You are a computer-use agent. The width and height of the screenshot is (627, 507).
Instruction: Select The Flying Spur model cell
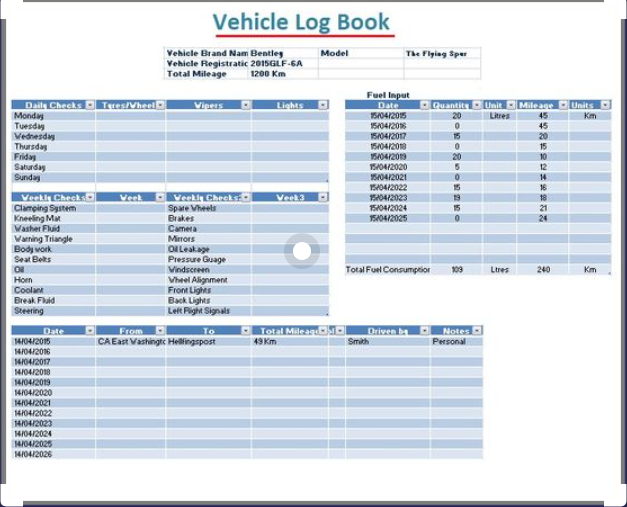click(442, 53)
